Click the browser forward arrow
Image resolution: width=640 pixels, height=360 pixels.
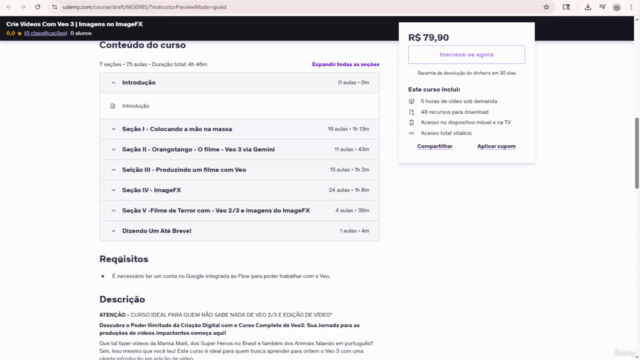(x=23, y=7)
